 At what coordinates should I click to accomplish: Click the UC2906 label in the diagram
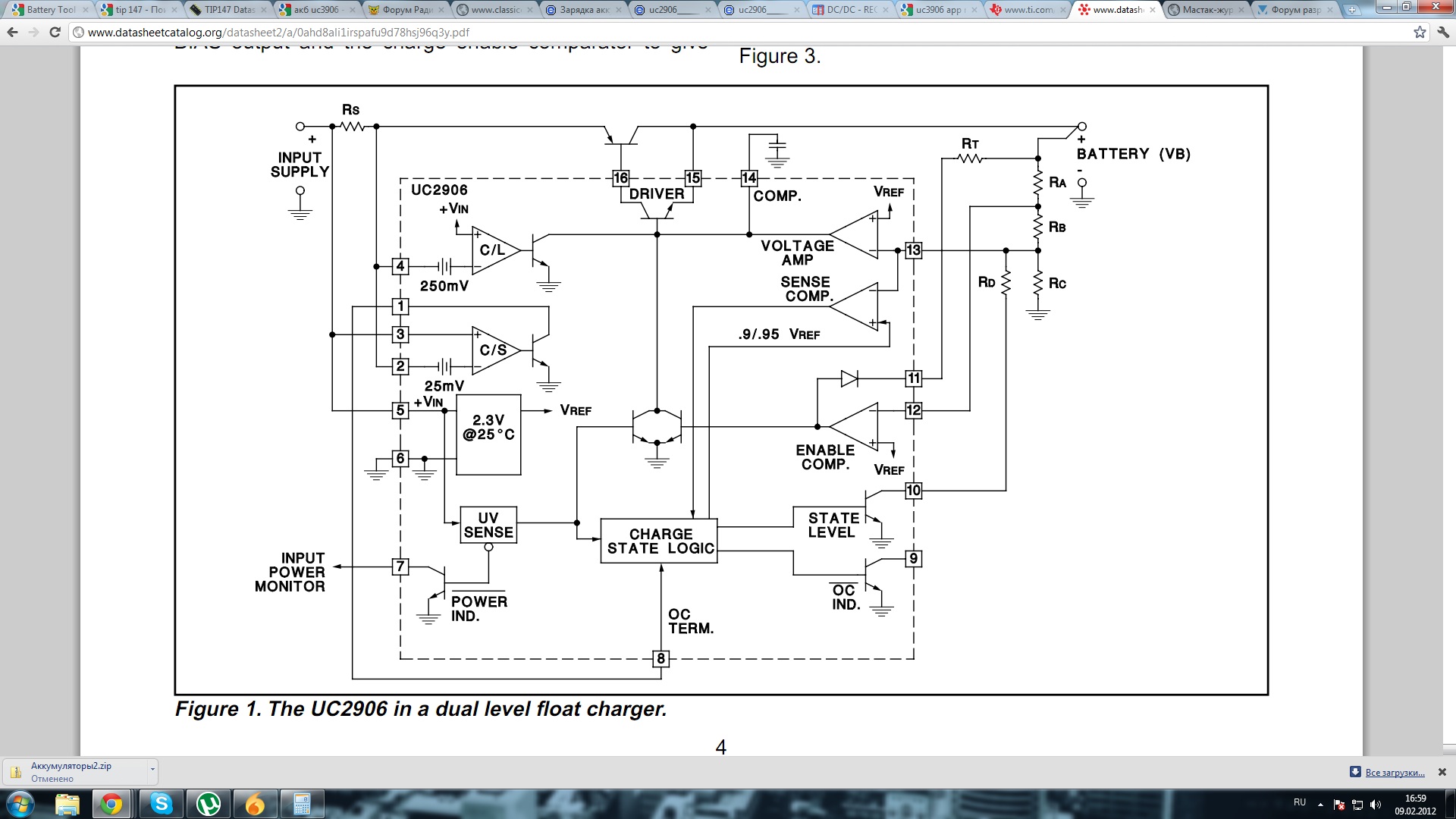439,190
